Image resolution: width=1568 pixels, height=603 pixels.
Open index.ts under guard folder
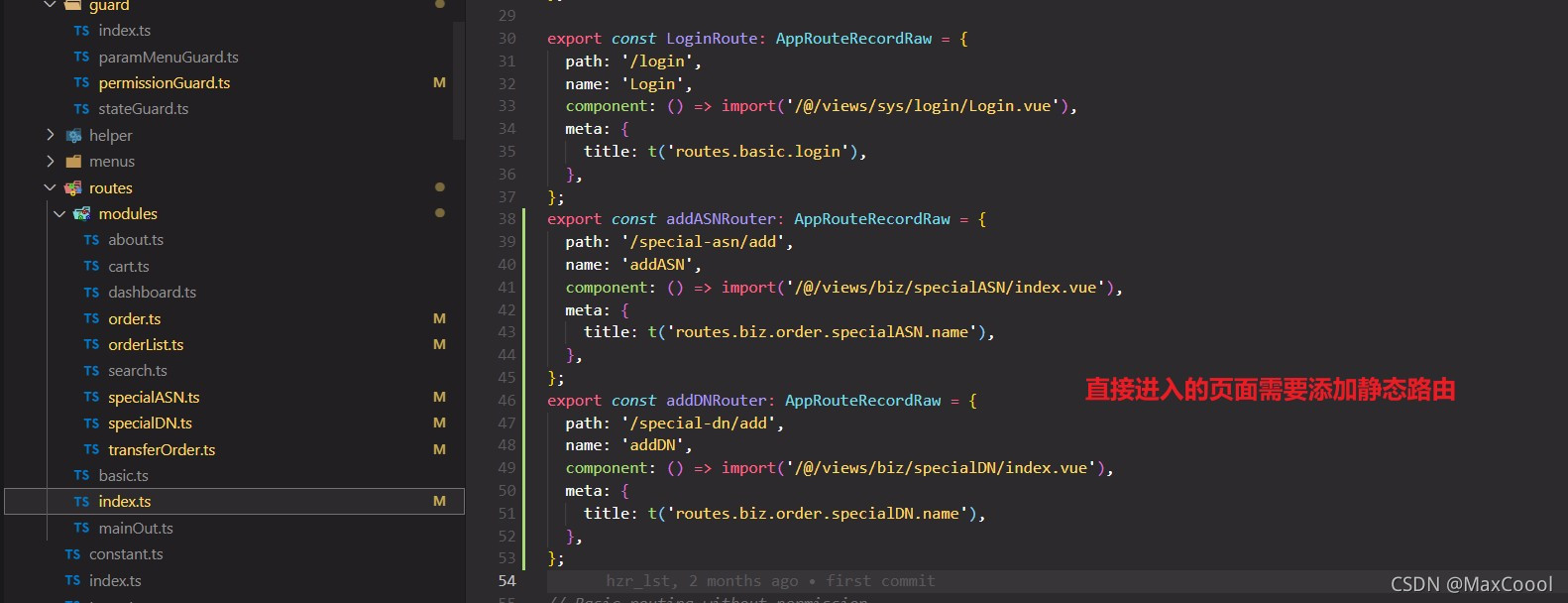(x=125, y=31)
